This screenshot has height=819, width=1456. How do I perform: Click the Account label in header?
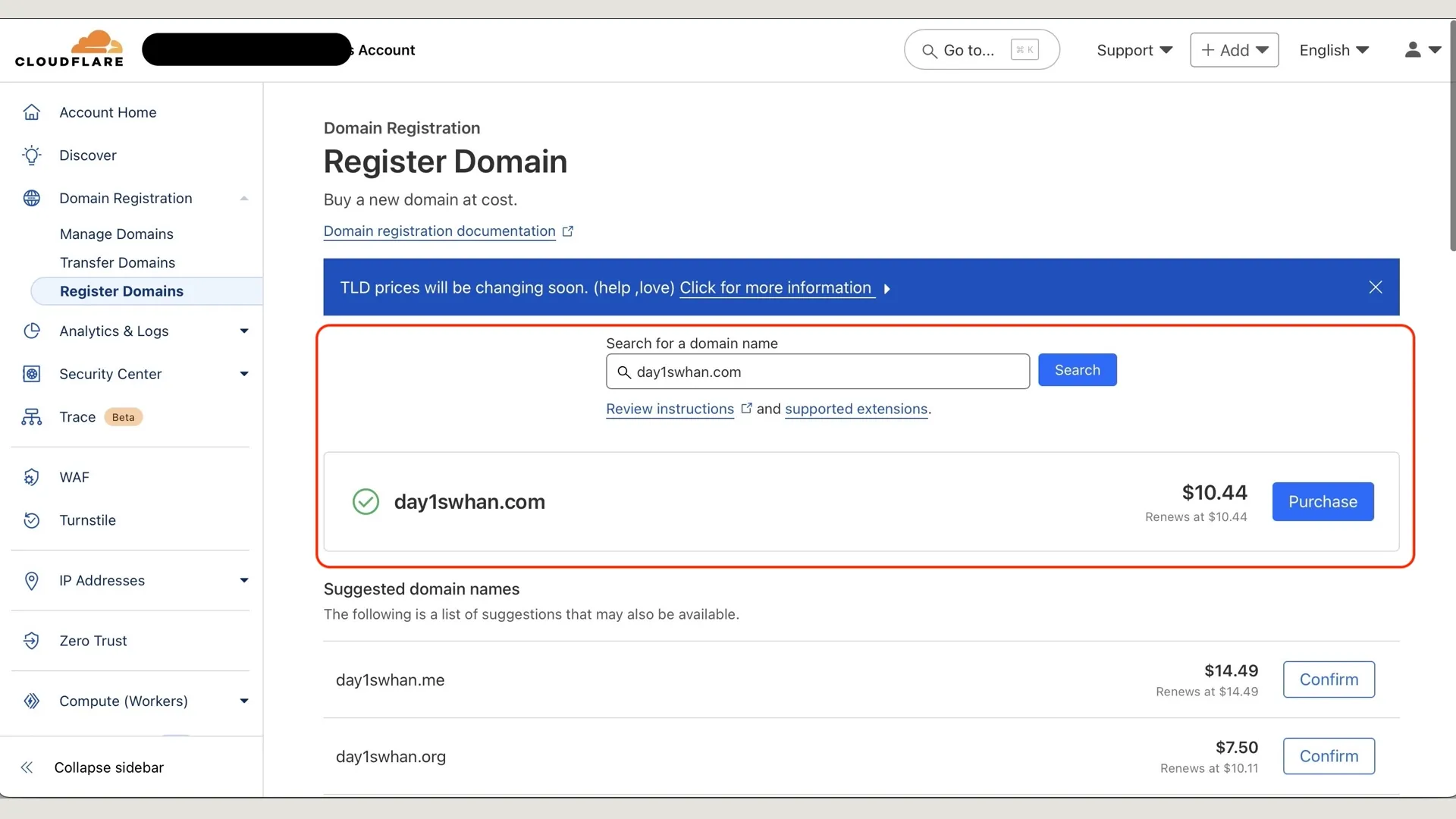coord(386,50)
